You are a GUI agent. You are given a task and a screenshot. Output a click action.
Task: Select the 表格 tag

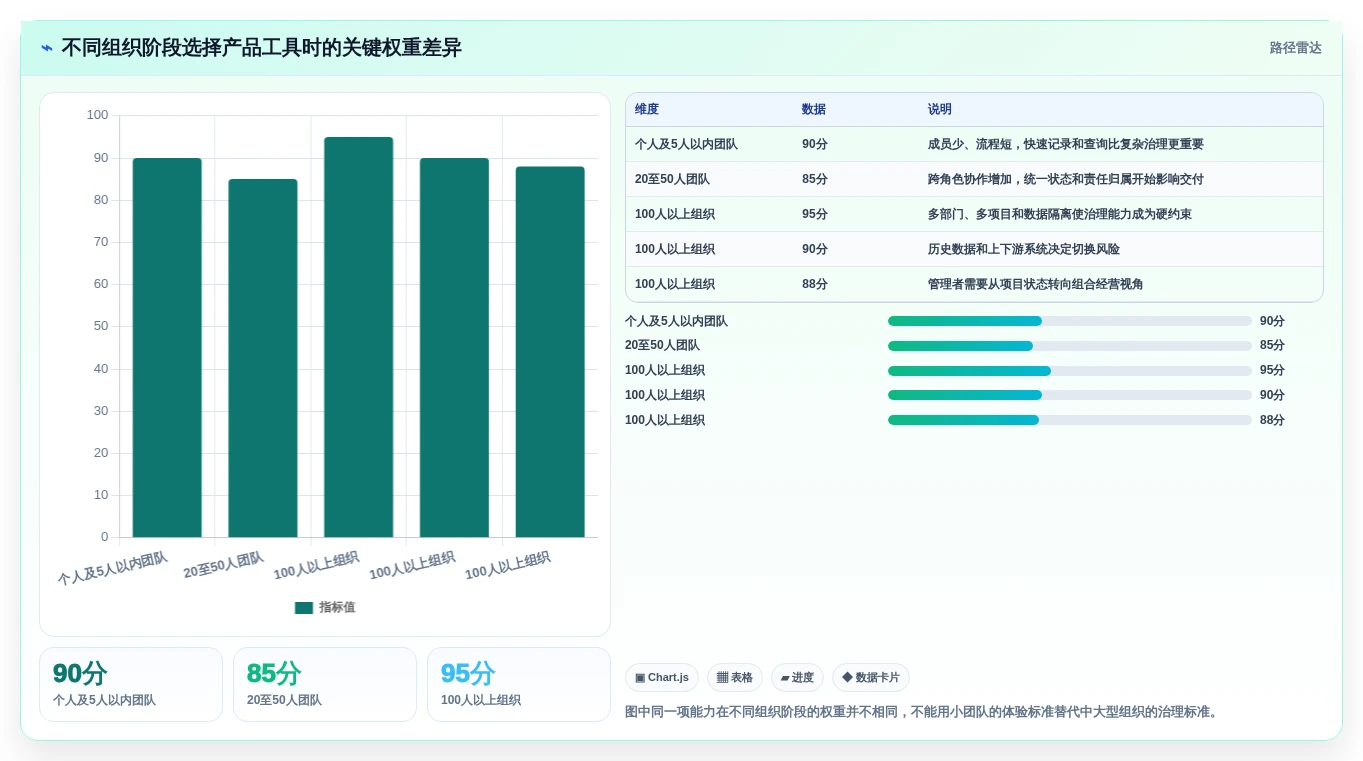click(x=735, y=678)
